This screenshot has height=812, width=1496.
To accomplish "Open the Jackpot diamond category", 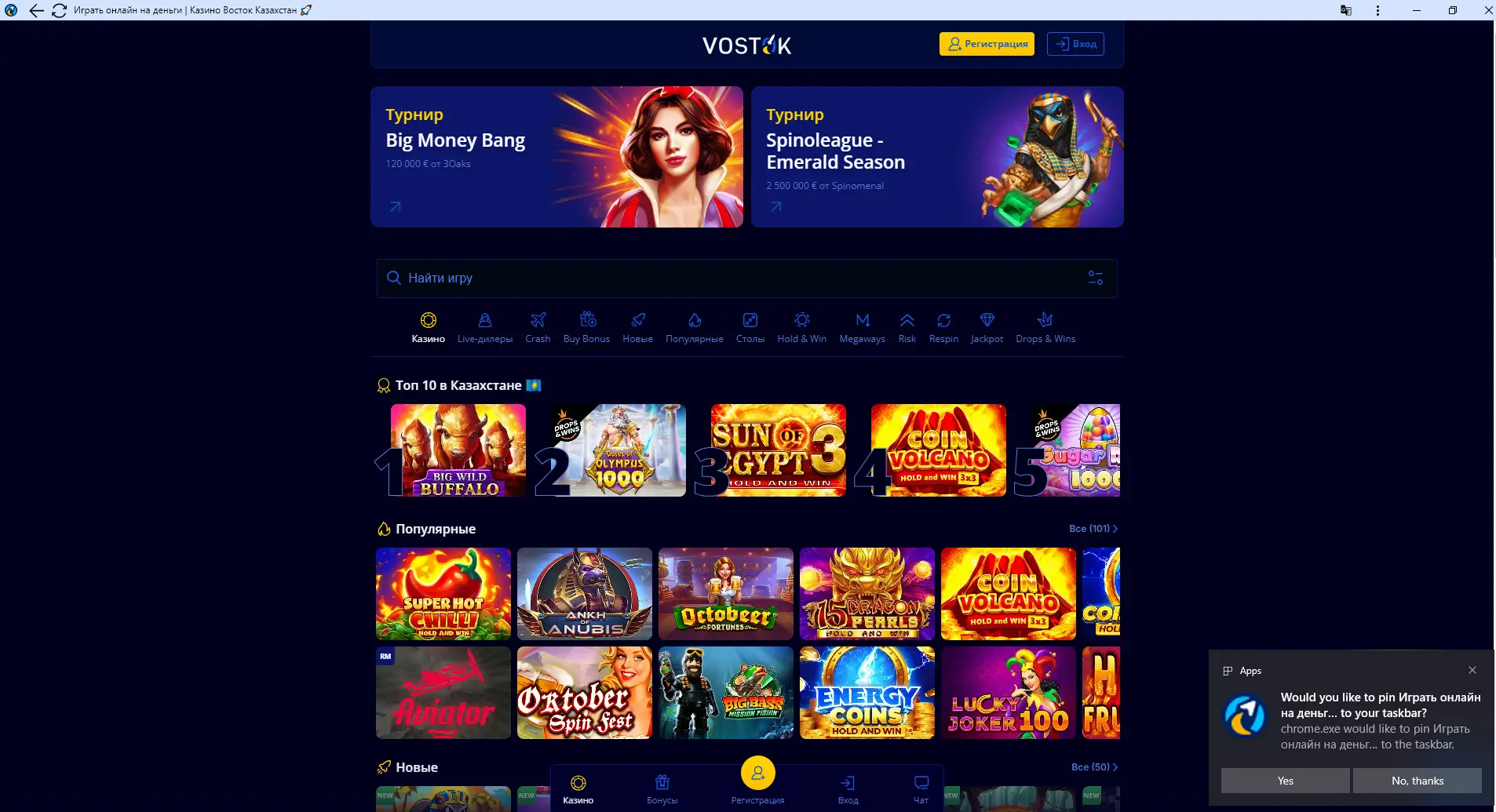I will 987,327.
